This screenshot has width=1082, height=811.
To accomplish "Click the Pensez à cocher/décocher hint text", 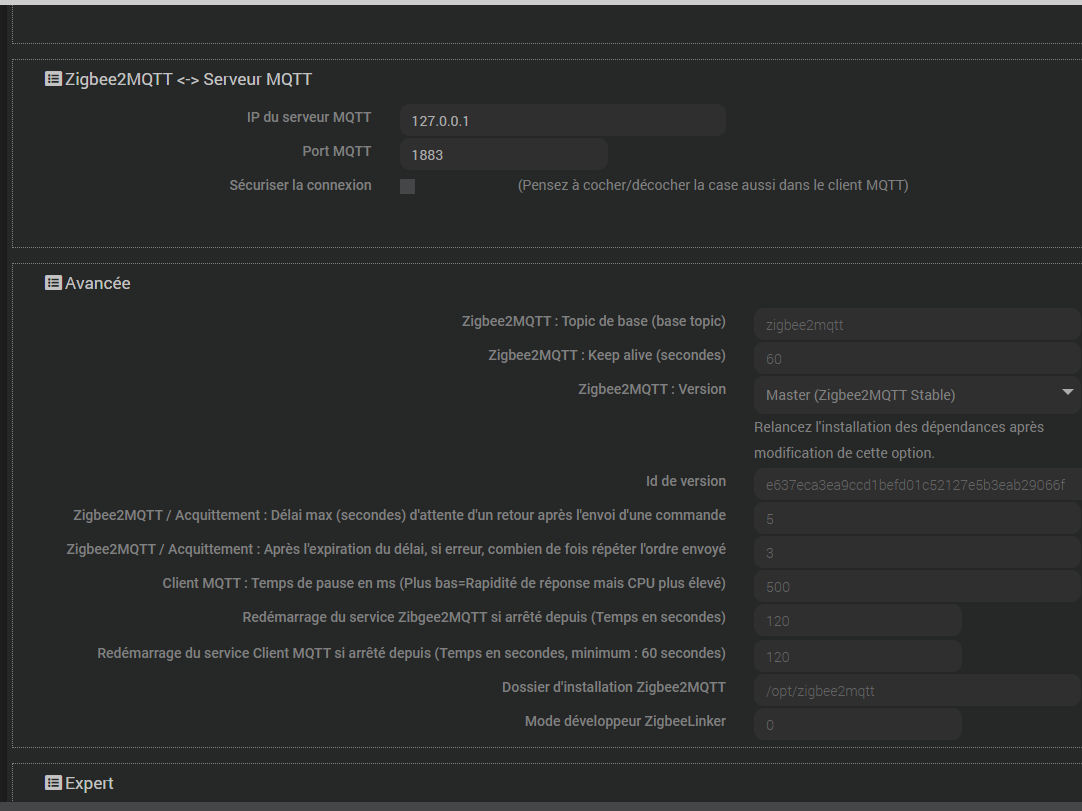I will [x=712, y=185].
